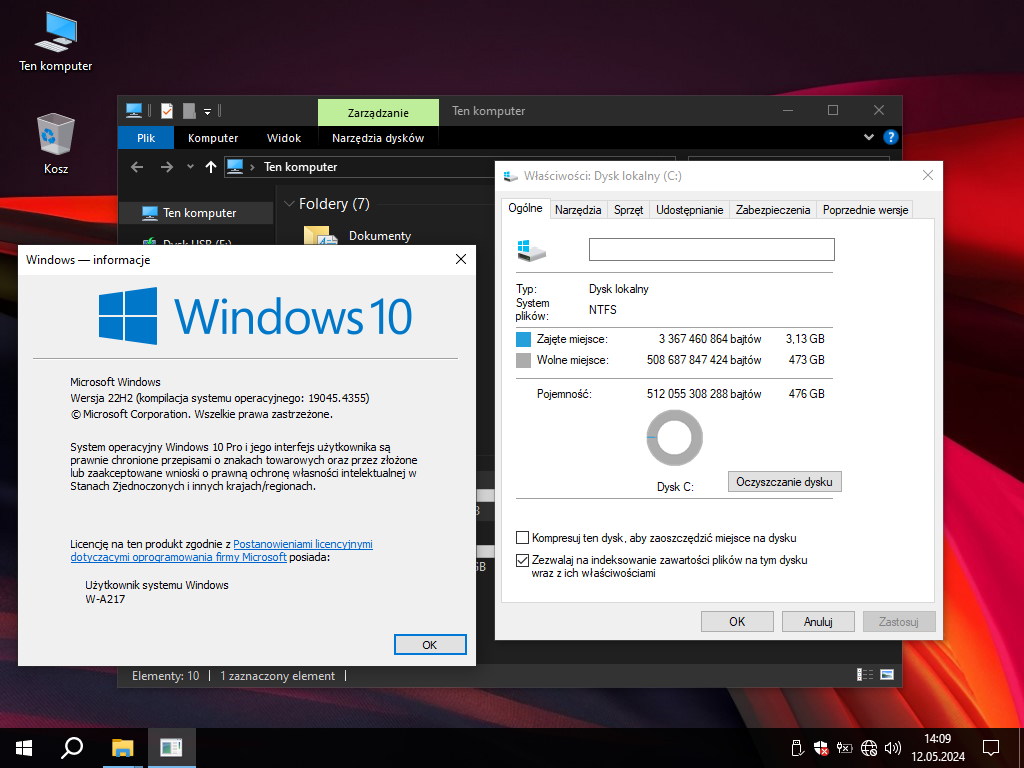Switch to details view in status bar
Screen dimensions: 1024x768
click(864, 676)
